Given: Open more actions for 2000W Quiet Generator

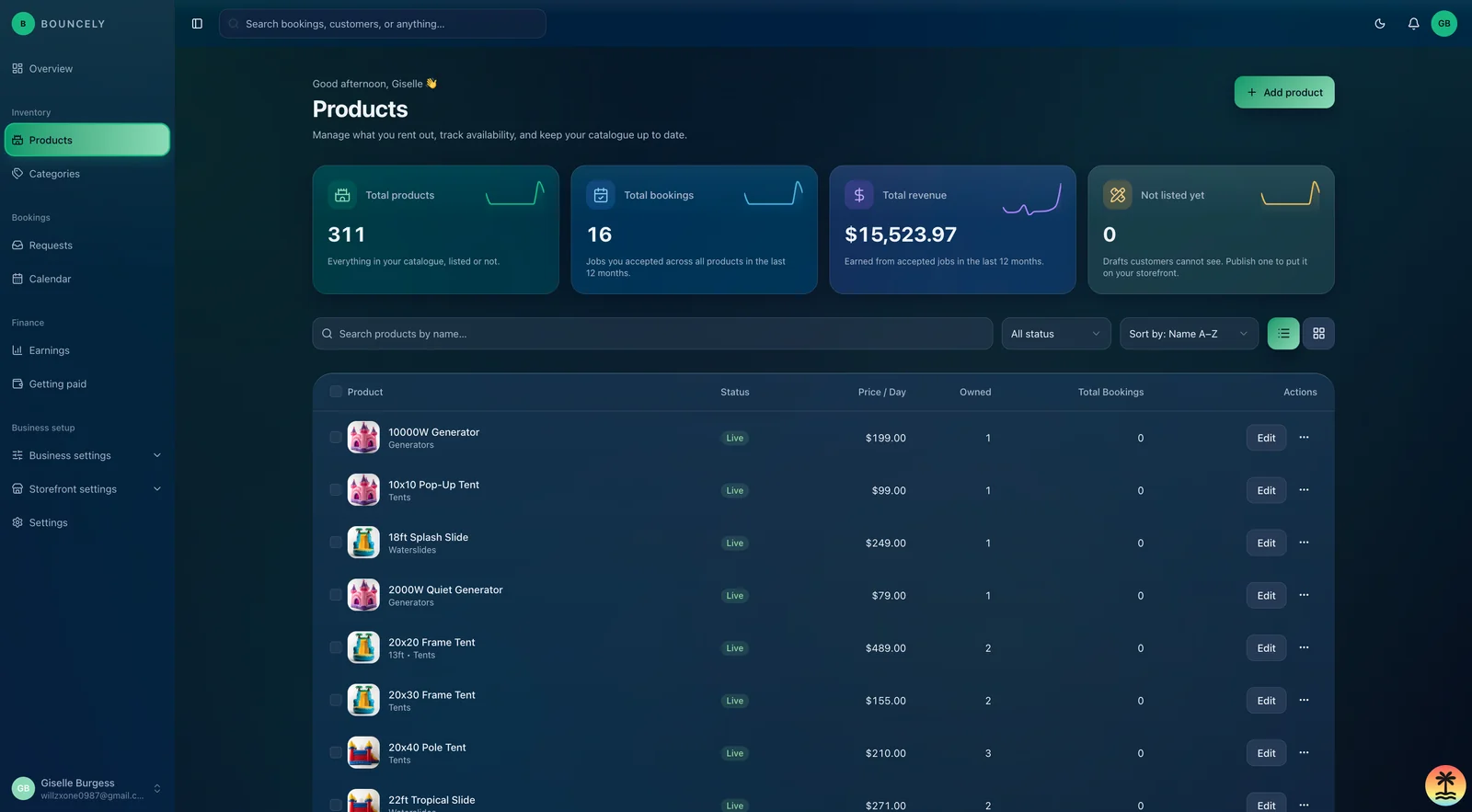Looking at the screenshot, I should pyautogui.click(x=1304, y=595).
